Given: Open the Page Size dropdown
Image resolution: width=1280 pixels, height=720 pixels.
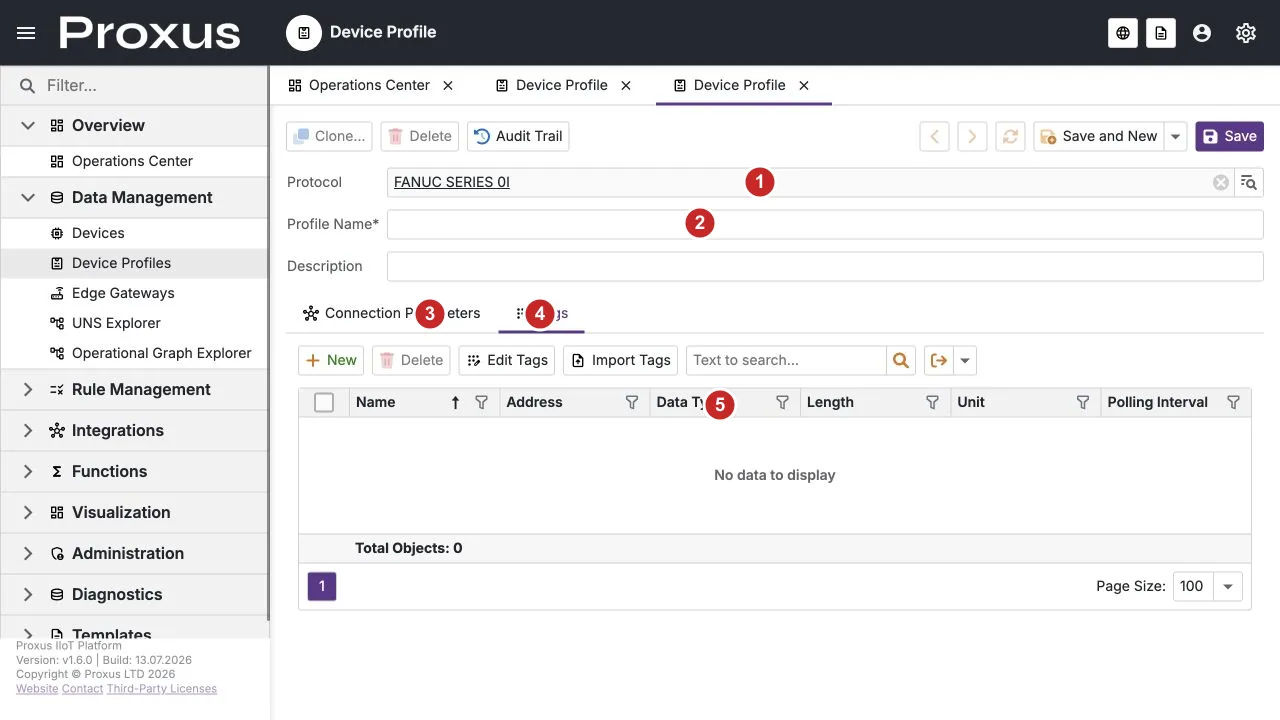Looking at the screenshot, I should click(x=1228, y=586).
